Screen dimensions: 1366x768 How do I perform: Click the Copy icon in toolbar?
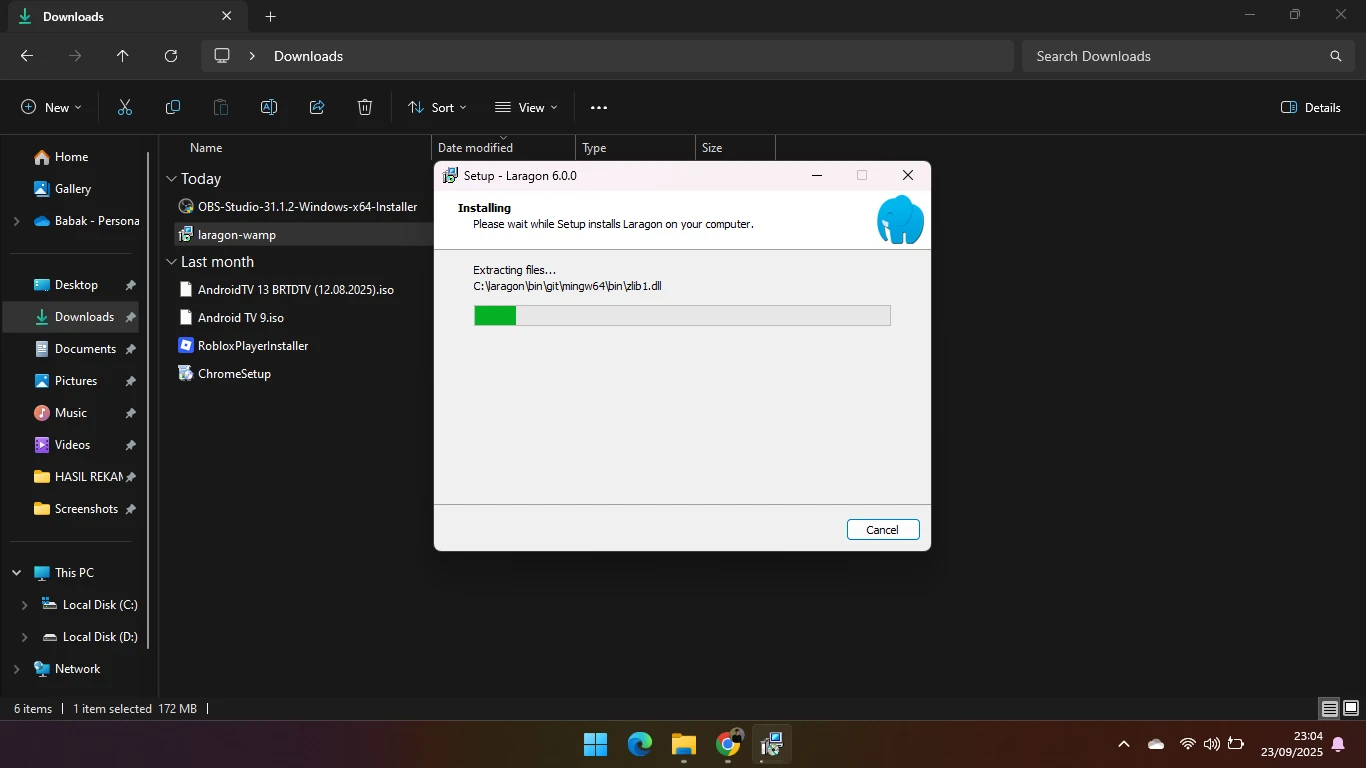click(x=173, y=108)
